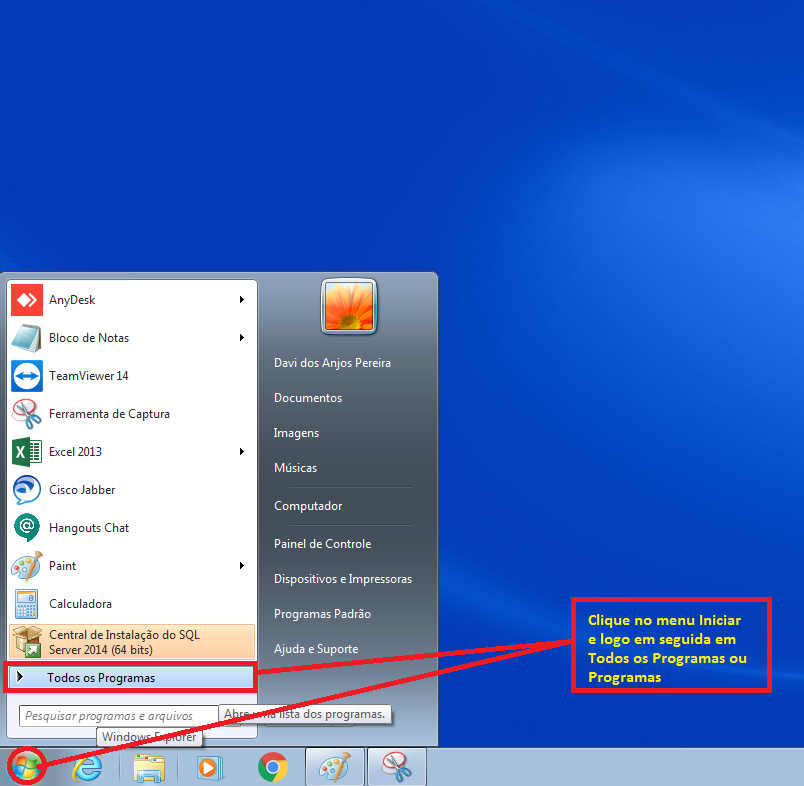Click the Excel 2013 label text
Screen dimensions: 804x786
(75, 452)
